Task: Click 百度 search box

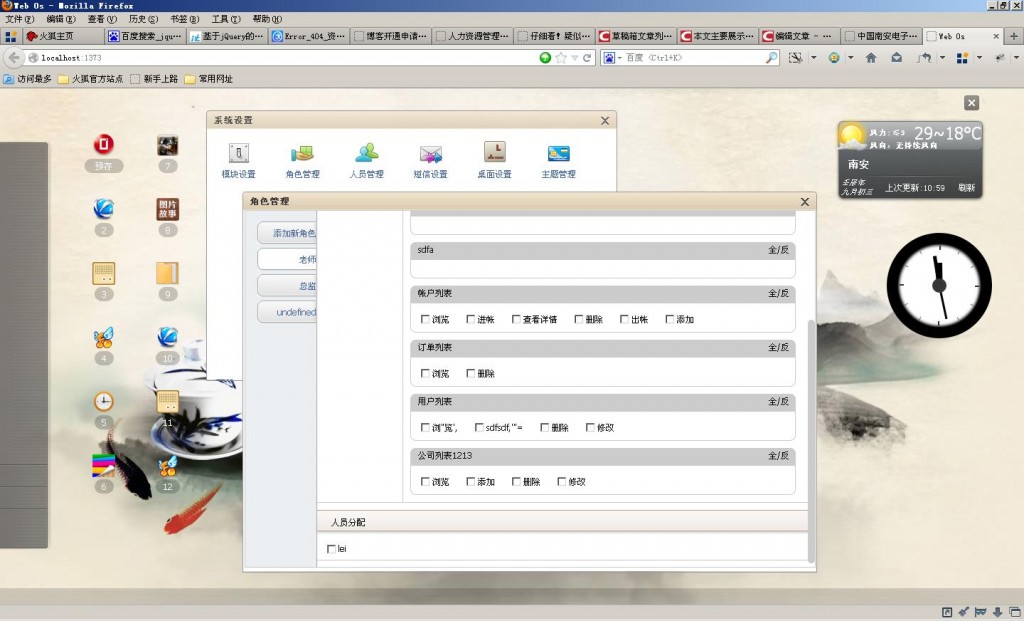Action: tap(694, 57)
